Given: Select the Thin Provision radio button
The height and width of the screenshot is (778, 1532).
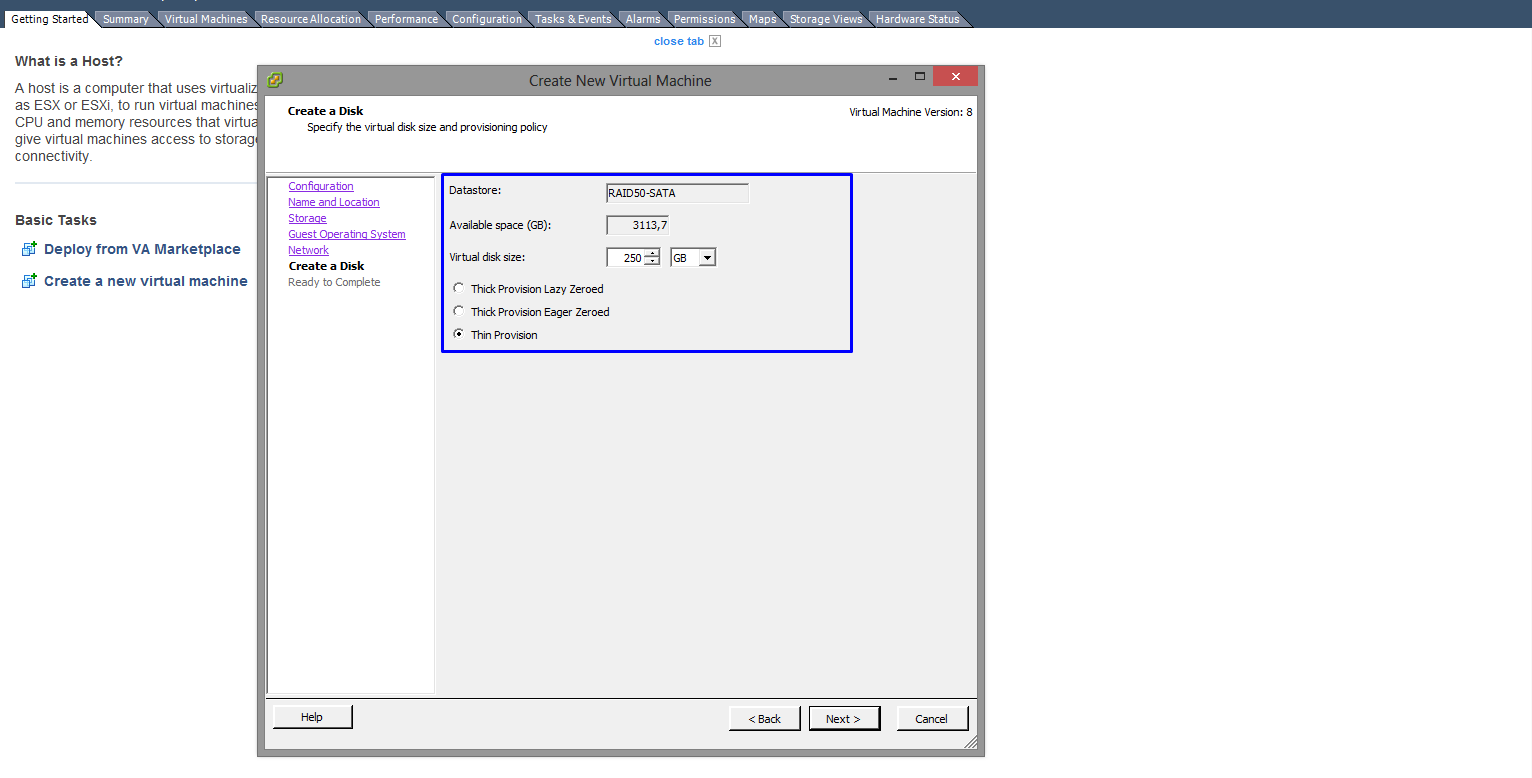Looking at the screenshot, I should pyautogui.click(x=459, y=335).
